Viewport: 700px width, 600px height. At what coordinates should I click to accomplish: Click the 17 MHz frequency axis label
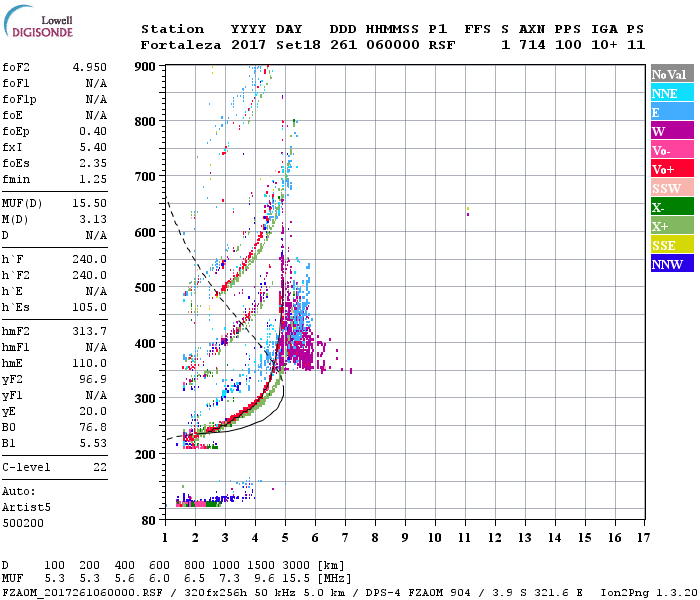(x=643, y=538)
